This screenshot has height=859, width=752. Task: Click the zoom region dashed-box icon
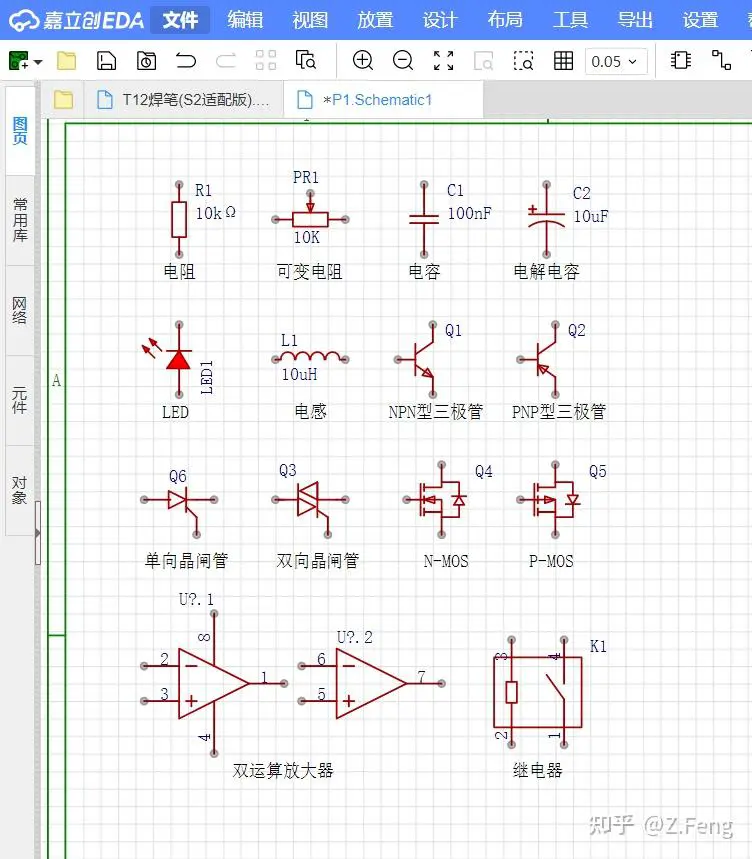[x=523, y=61]
